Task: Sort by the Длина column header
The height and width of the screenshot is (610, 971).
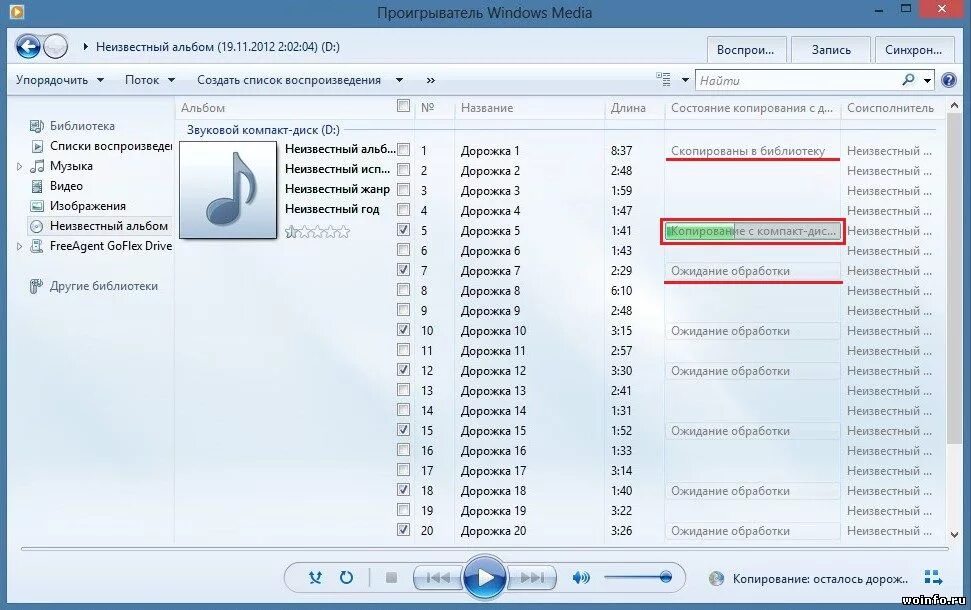Action: 634,108
